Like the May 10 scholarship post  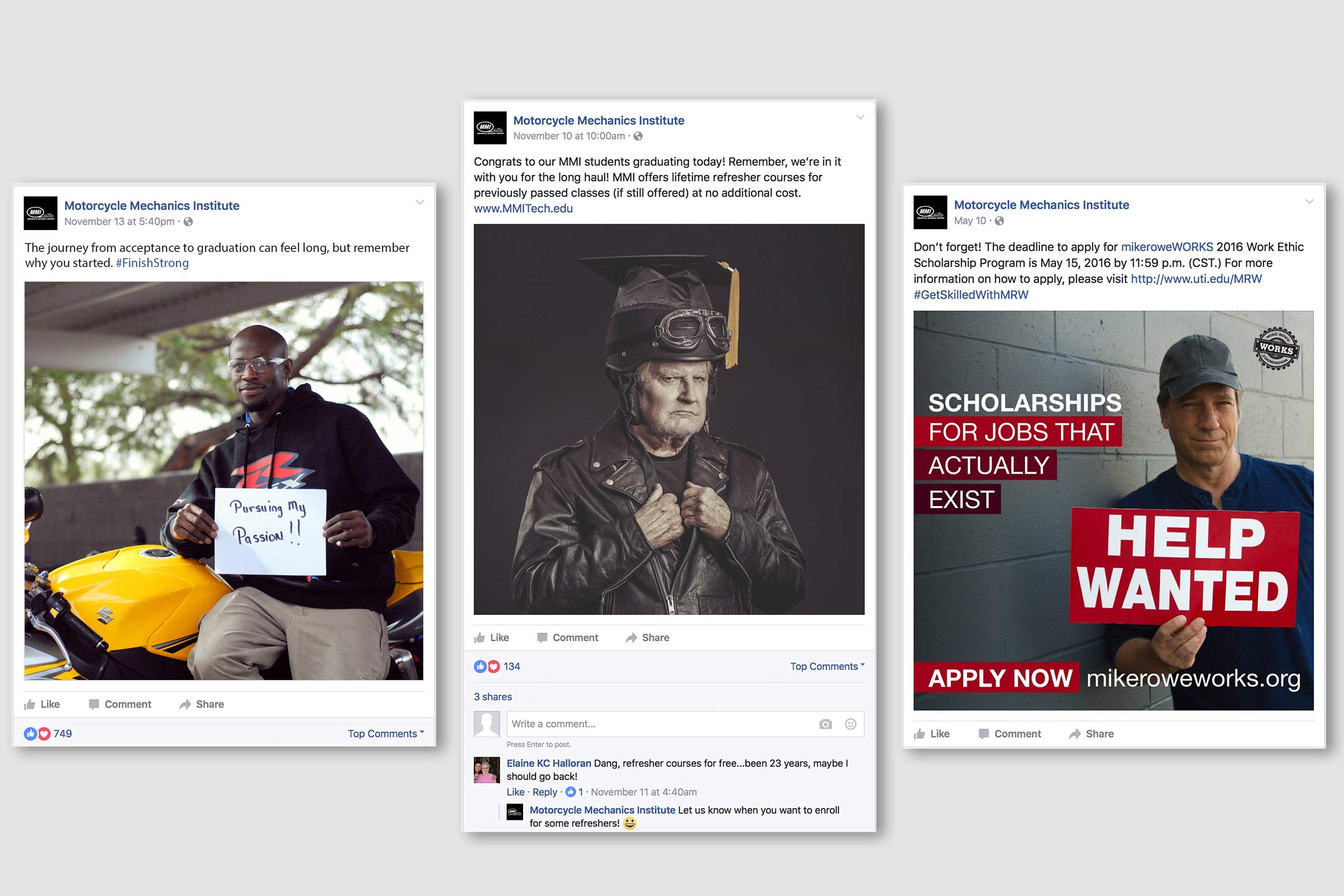(x=931, y=734)
